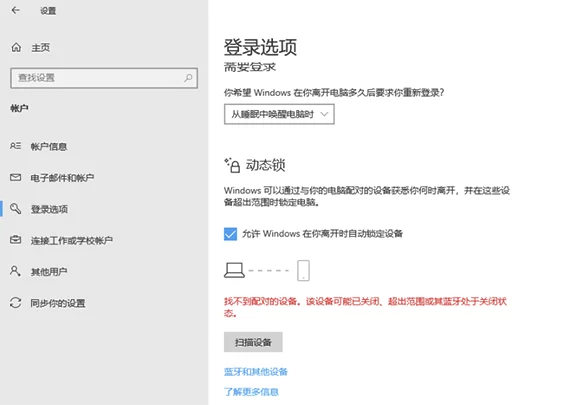Open the 了解更多信息 link
This screenshot has height=405, width=567.
[251, 392]
